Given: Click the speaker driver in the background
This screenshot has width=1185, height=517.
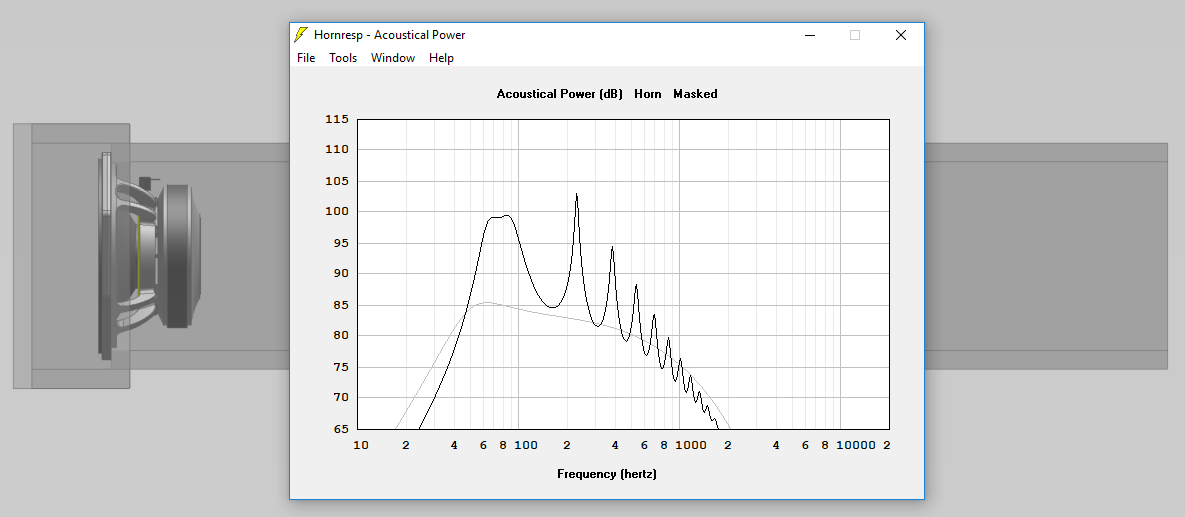Looking at the screenshot, I should click(150, 255).
